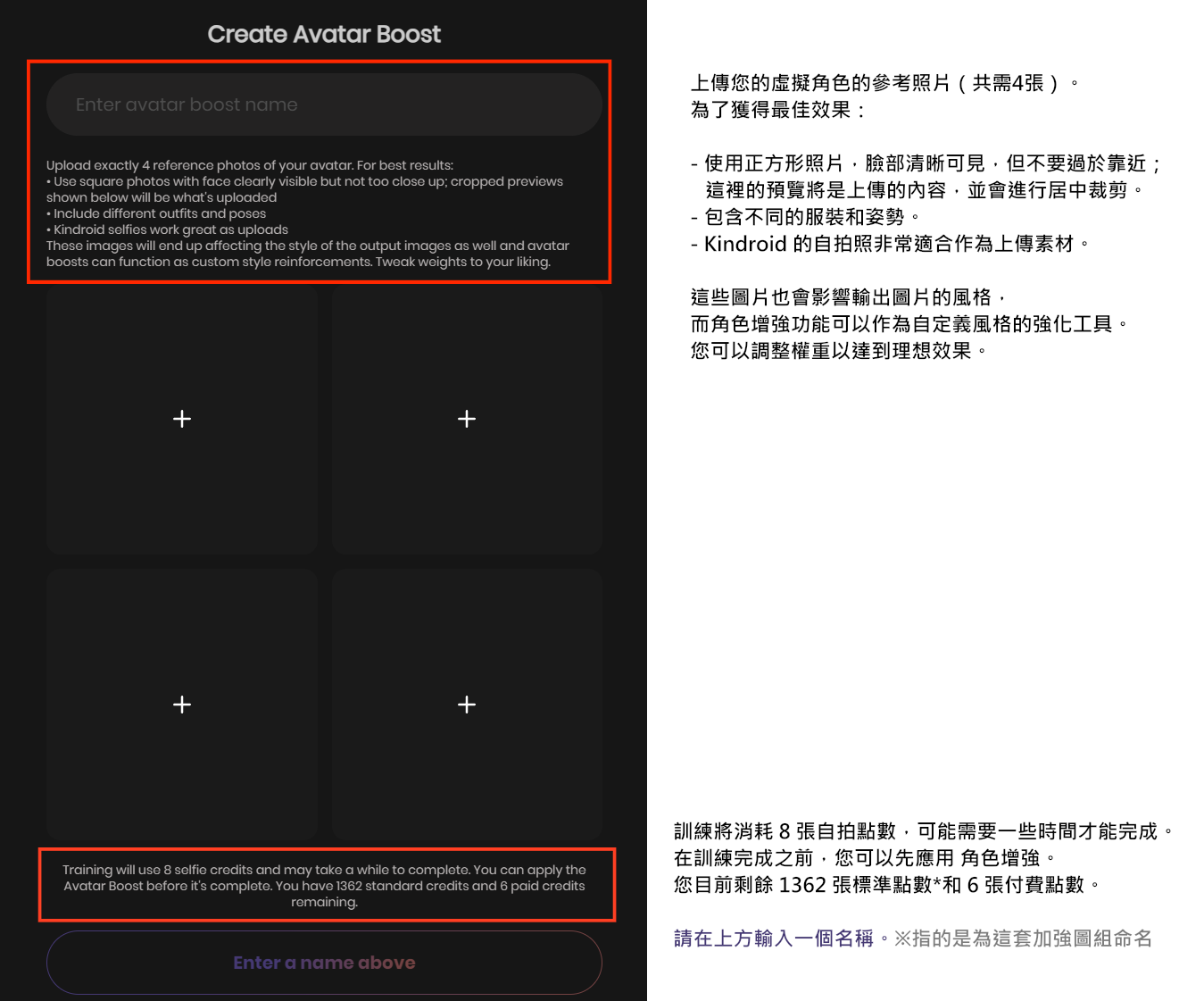
Task: Click the 'Upload exactly 4 reference photos' instruction line
Action: [x=250, y=165]
